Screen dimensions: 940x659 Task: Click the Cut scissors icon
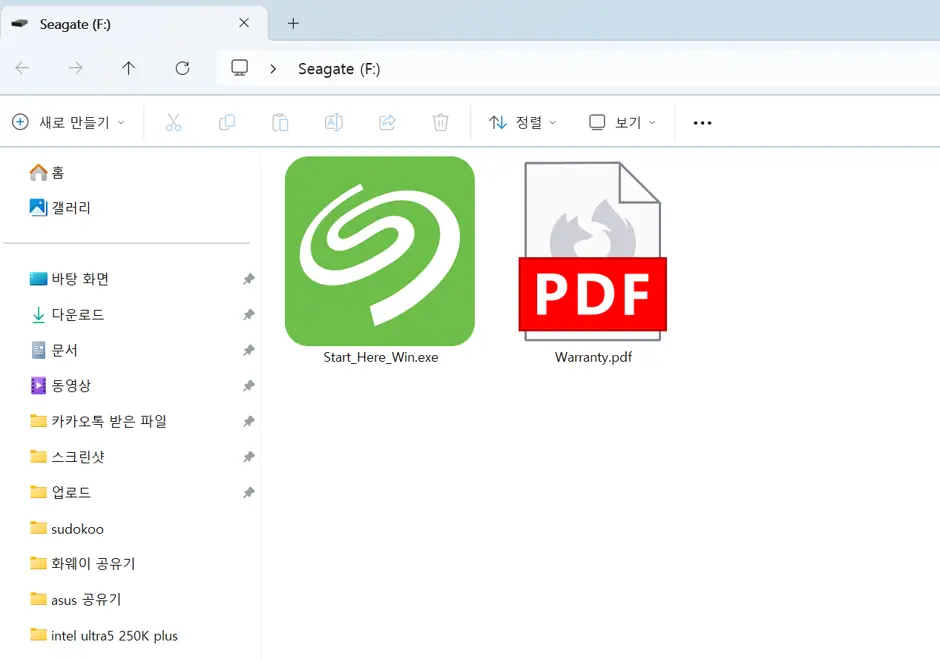click(x=173, y=122)
